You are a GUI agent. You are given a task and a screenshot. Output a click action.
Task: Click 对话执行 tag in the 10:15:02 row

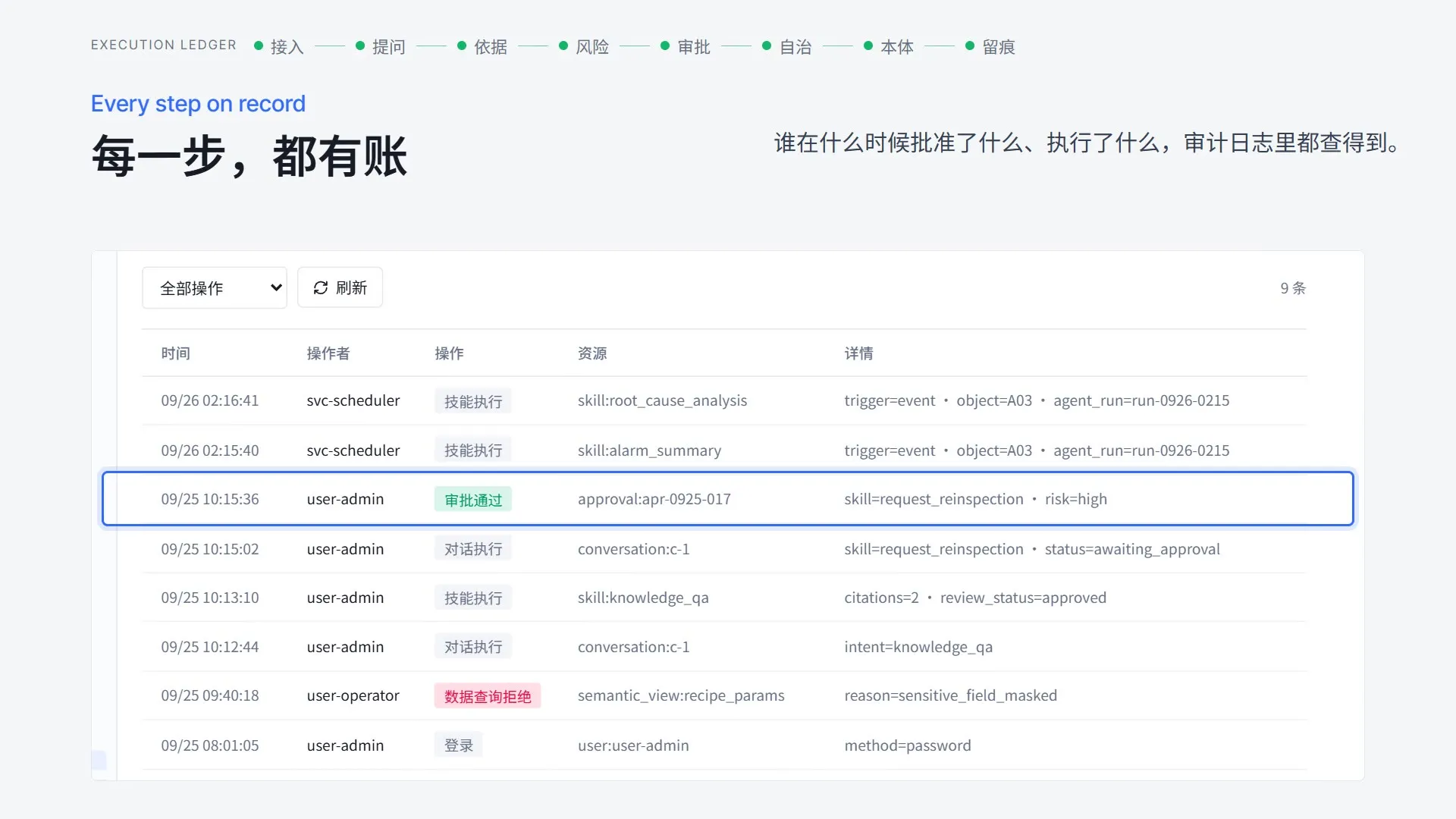(473, 549)
